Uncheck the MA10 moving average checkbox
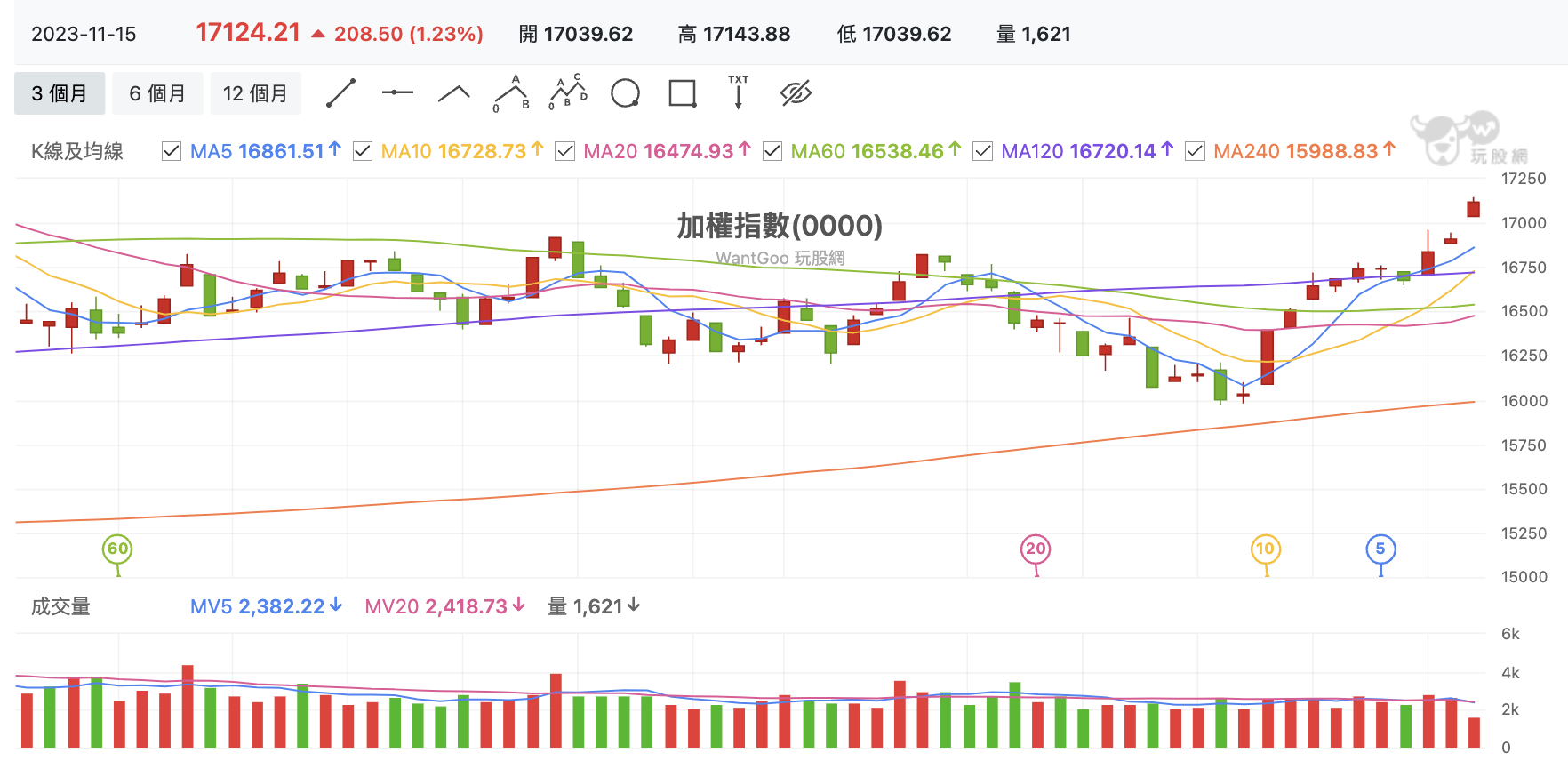Image resolution: width=1568 pixels, height=761 pixels. click(363, 151)
